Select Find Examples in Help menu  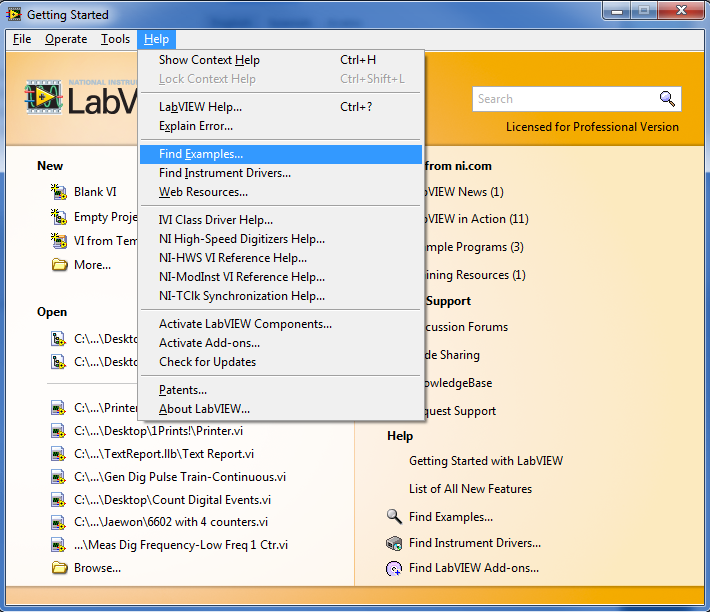pyautogui.click(x=201, y=154)
